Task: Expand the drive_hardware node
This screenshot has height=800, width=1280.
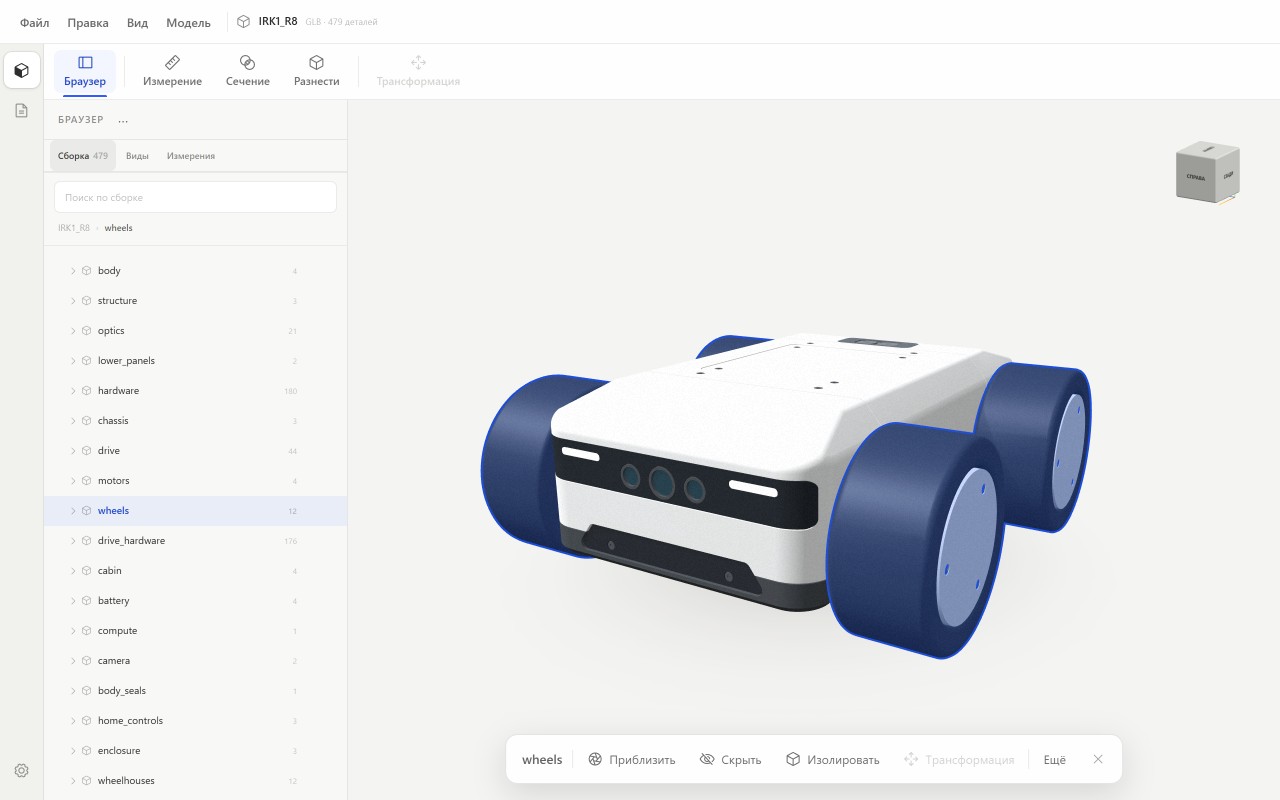Action: tap(73, 541)
